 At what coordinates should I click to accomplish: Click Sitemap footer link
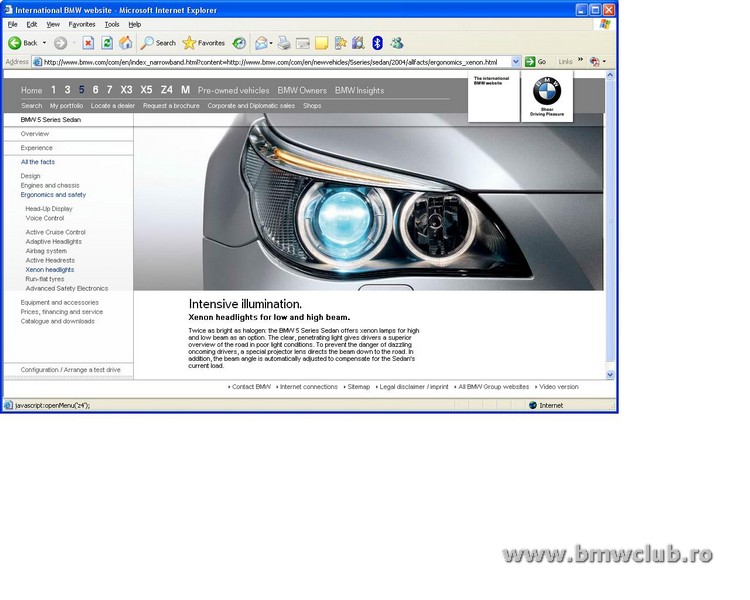[358, 387]
